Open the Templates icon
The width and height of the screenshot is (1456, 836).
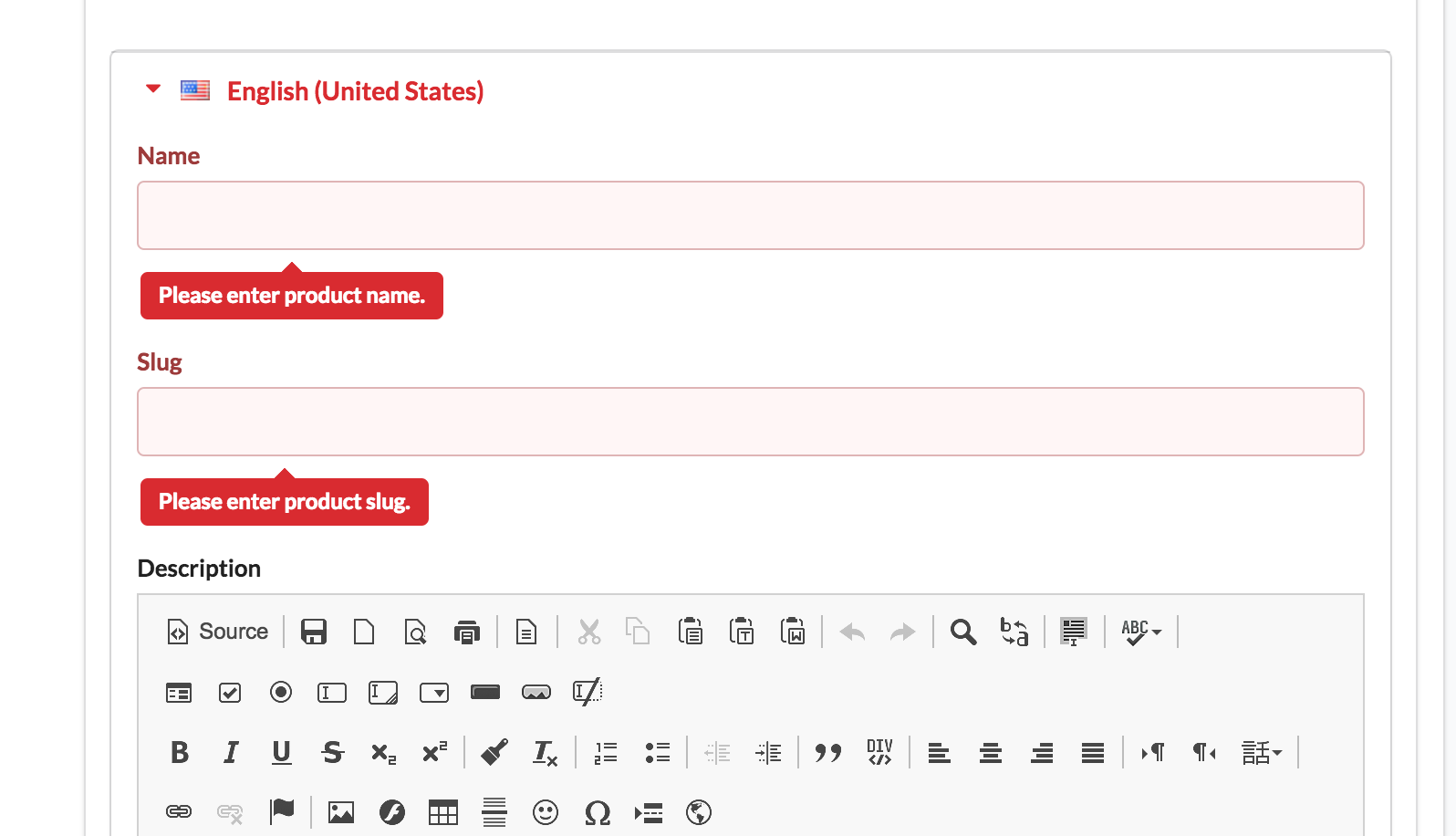pos(526,632)
